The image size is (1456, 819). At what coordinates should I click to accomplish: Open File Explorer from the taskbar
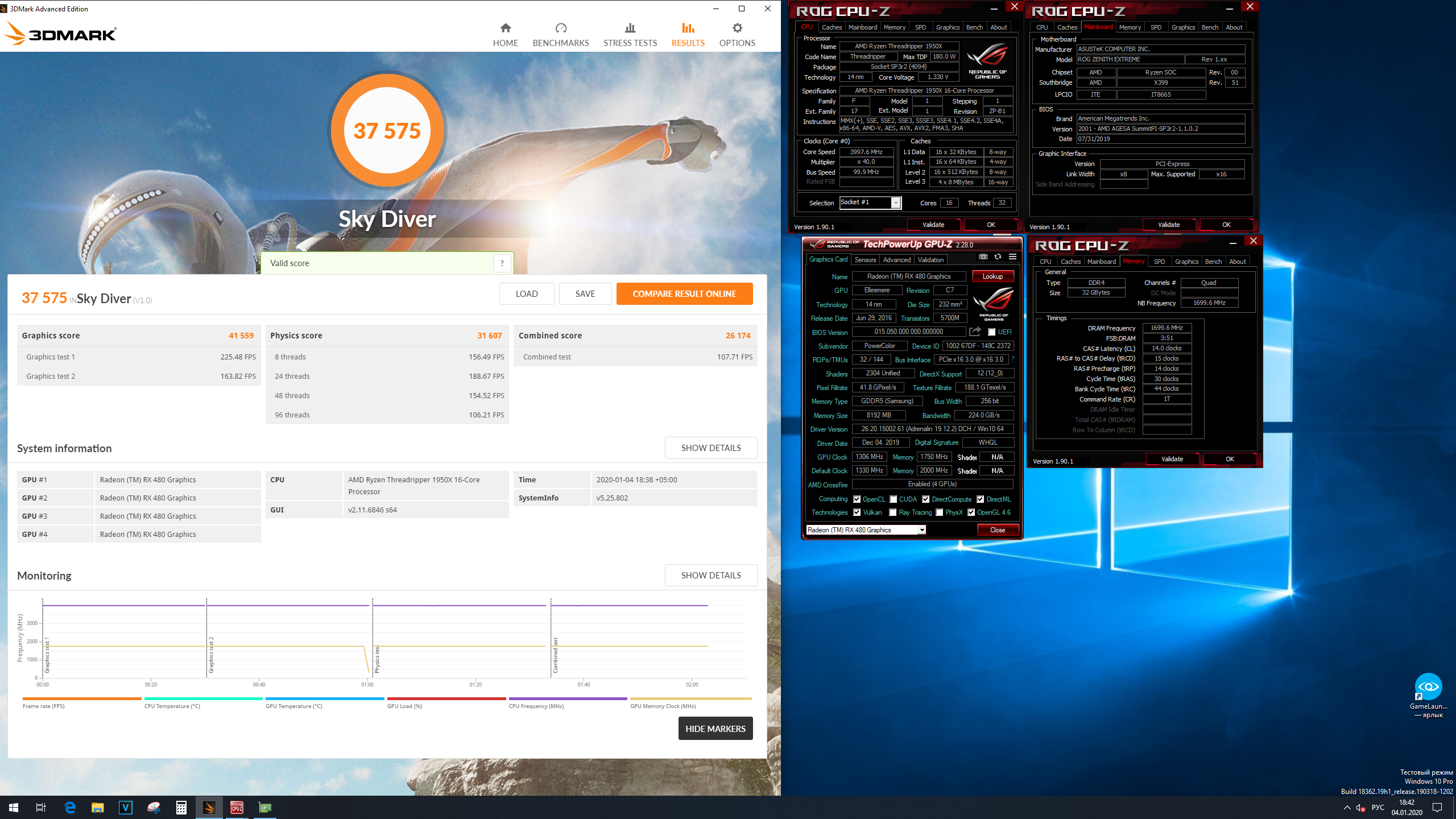pos(98,808)
